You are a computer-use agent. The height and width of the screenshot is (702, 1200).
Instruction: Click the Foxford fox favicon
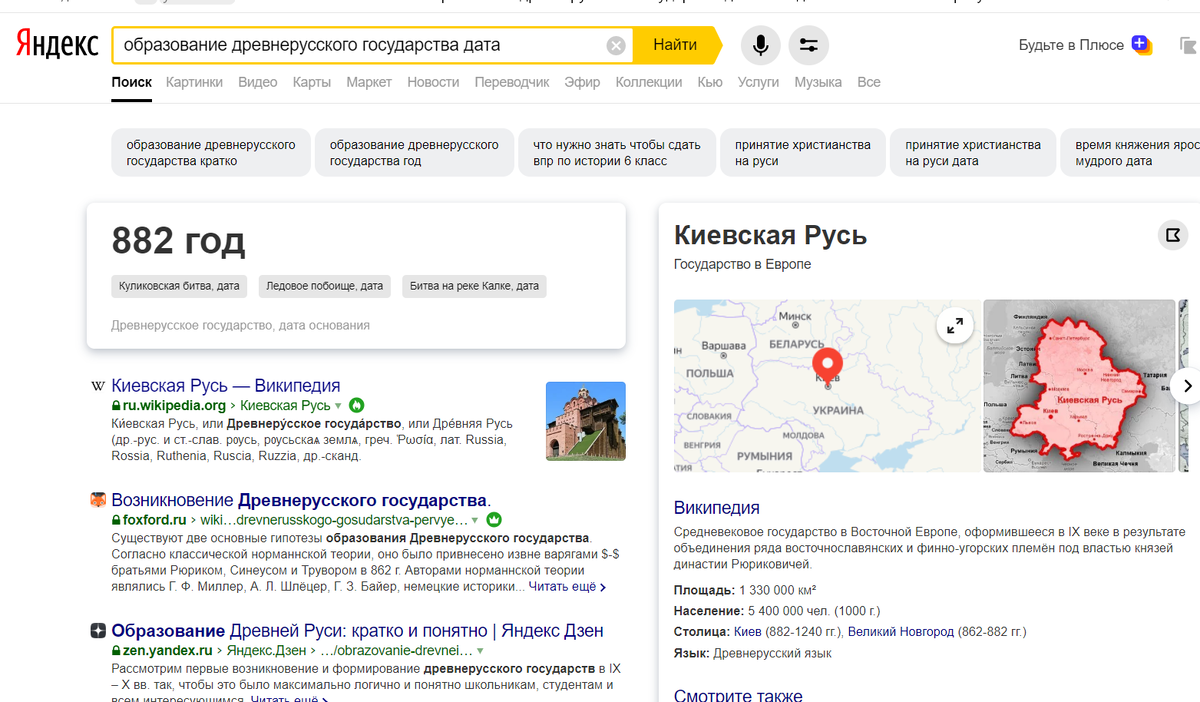tap(98, 500)
